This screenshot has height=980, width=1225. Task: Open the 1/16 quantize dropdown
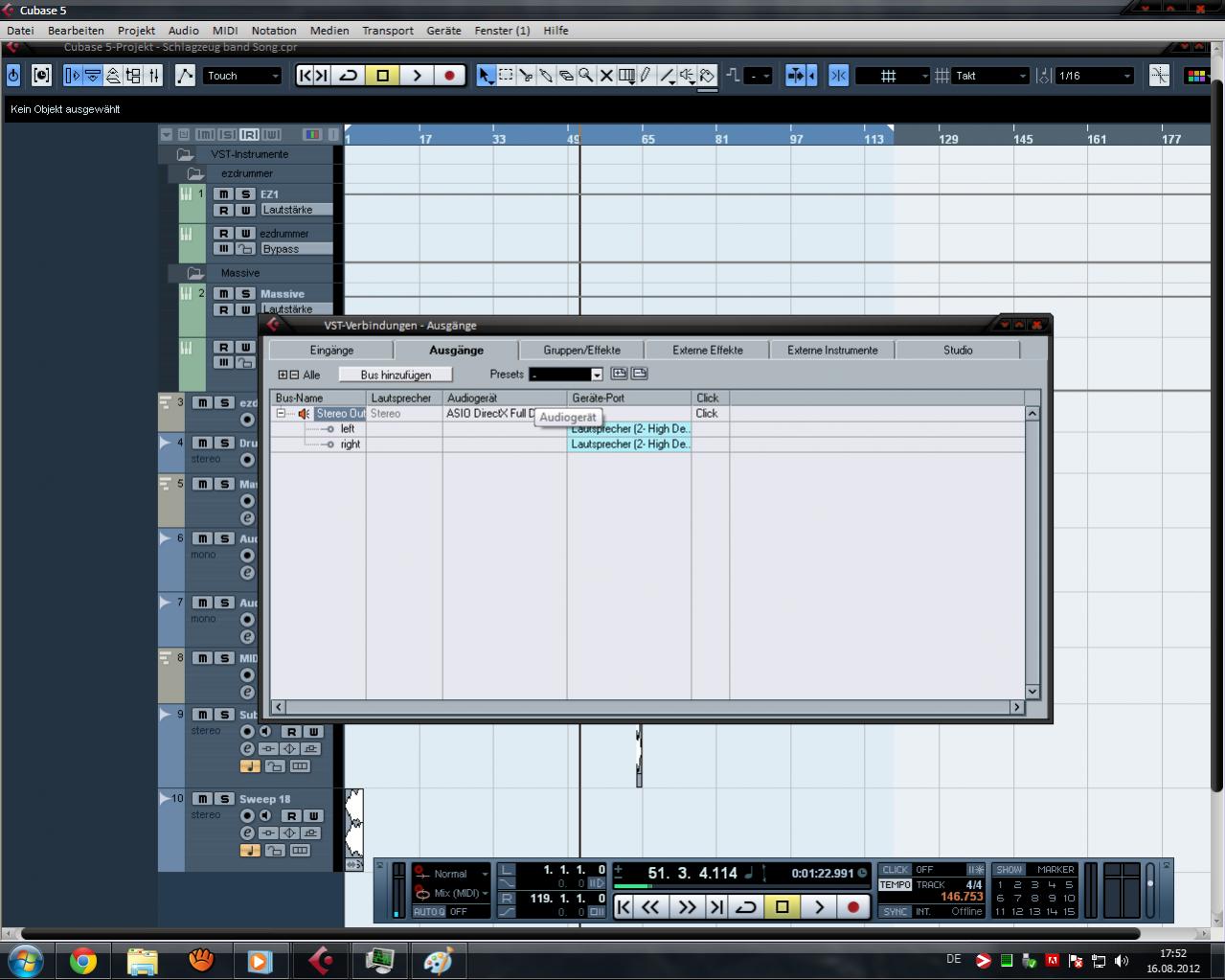pos(1094,76)
